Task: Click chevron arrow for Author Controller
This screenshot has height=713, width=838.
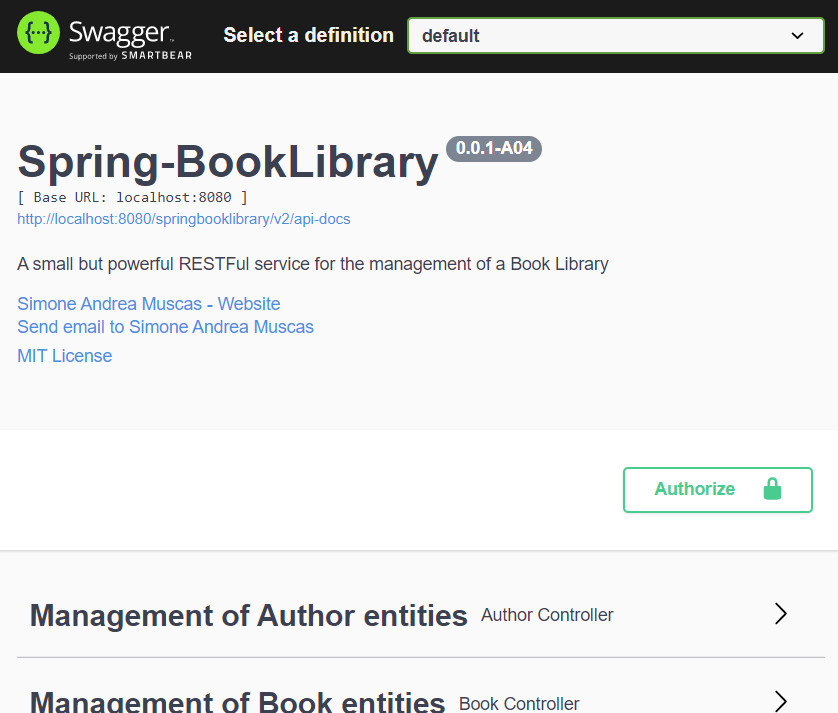Action: tap(781, 614)
